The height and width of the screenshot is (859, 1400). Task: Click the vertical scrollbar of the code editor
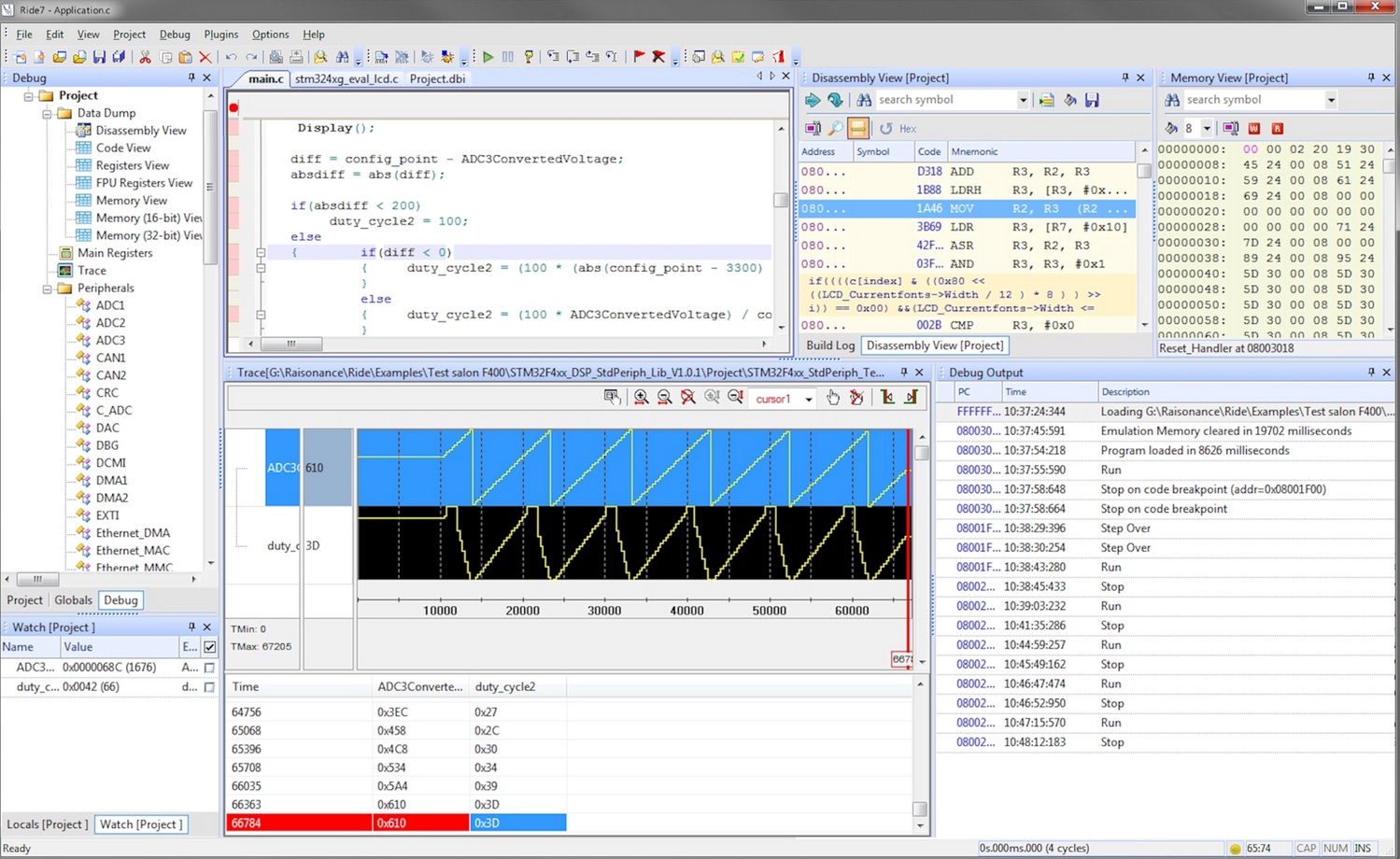[x=781, y=200]
